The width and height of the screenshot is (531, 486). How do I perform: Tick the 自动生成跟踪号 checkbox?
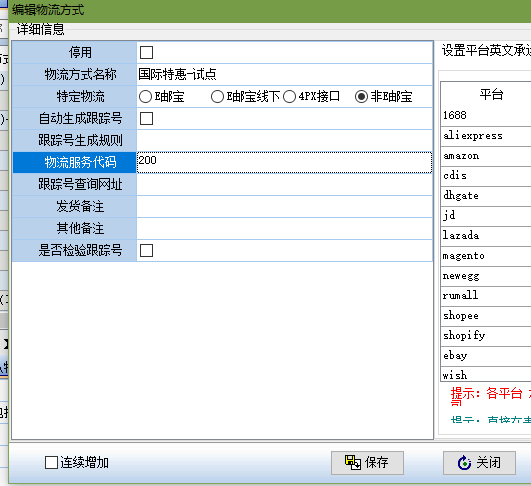tap(146, 119)
